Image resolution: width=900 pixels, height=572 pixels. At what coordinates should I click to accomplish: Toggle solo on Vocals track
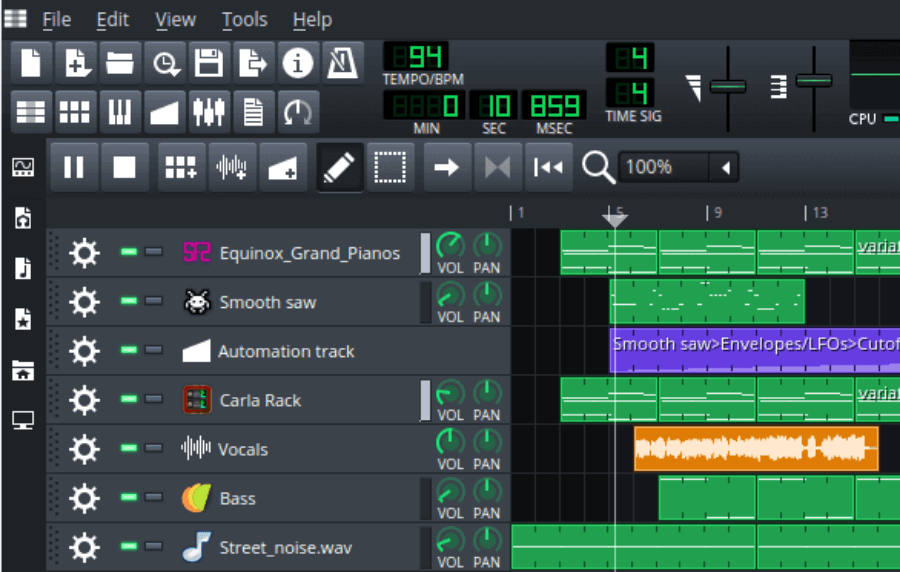click(153, 449)
